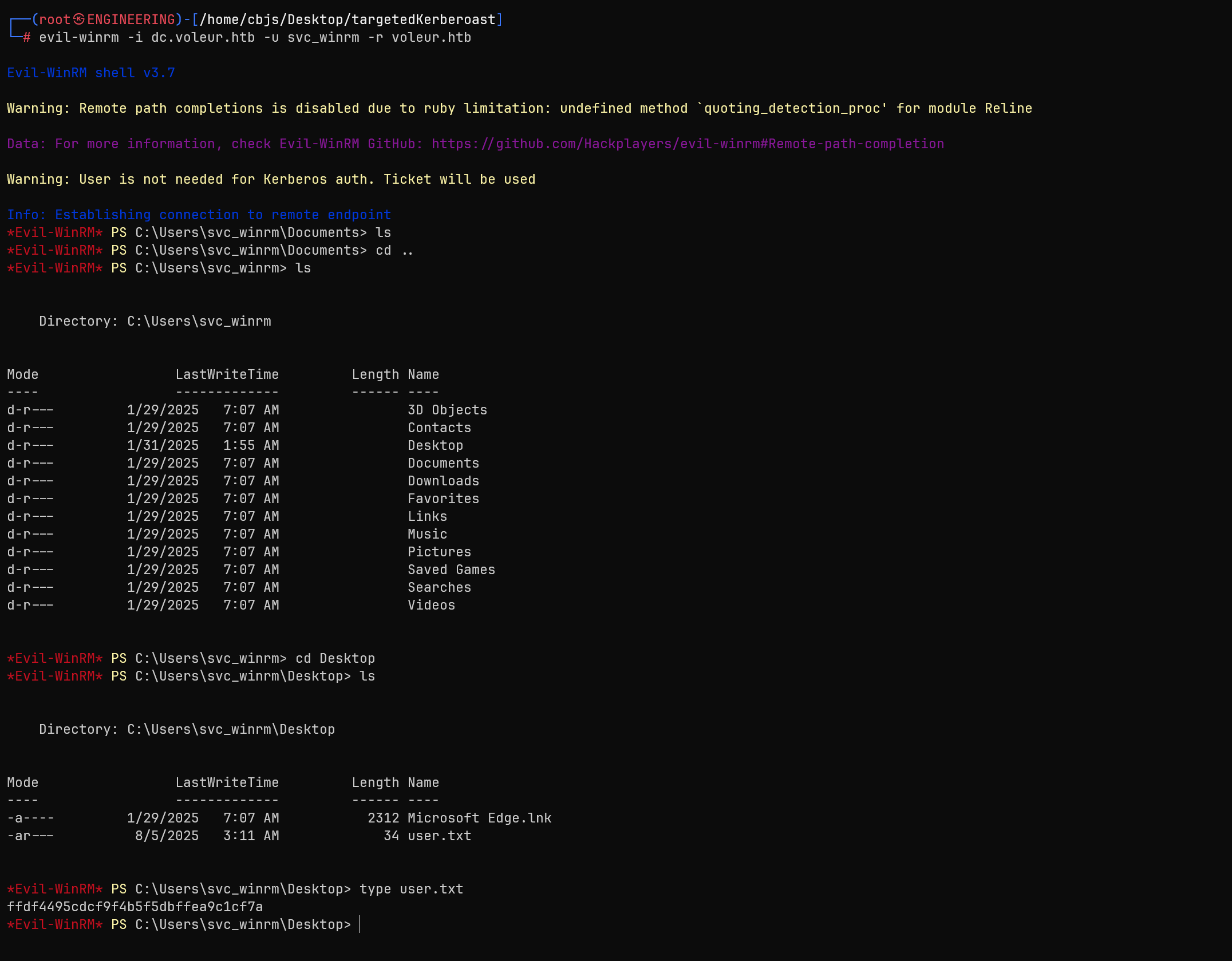1232x961 pixels.
Task: Click the Evil-WinRM shell v3.7 banner text
Action: pos(91,73)
